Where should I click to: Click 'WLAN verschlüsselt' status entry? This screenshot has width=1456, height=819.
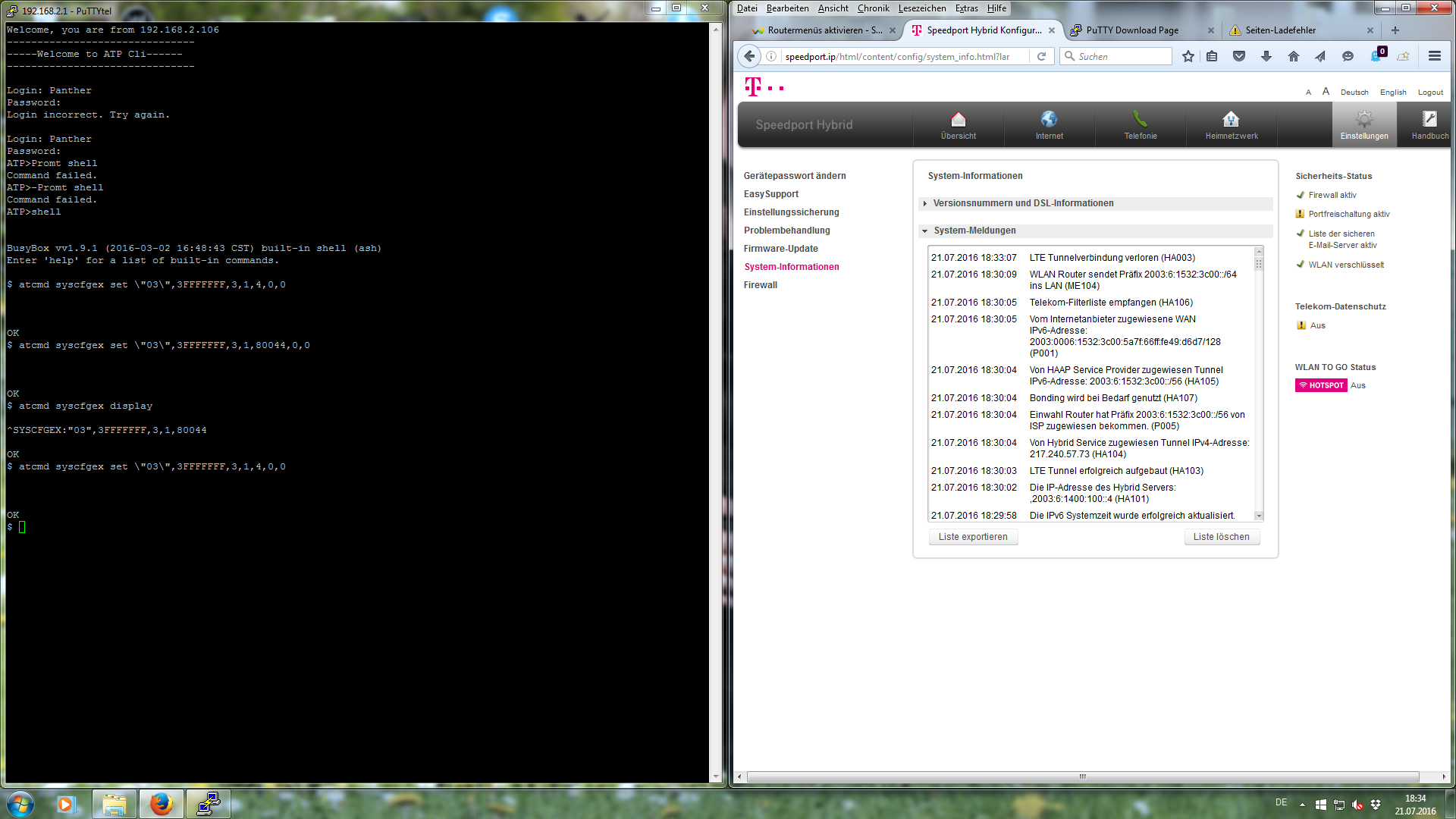pyautogui.click(x=1345, y=265)
